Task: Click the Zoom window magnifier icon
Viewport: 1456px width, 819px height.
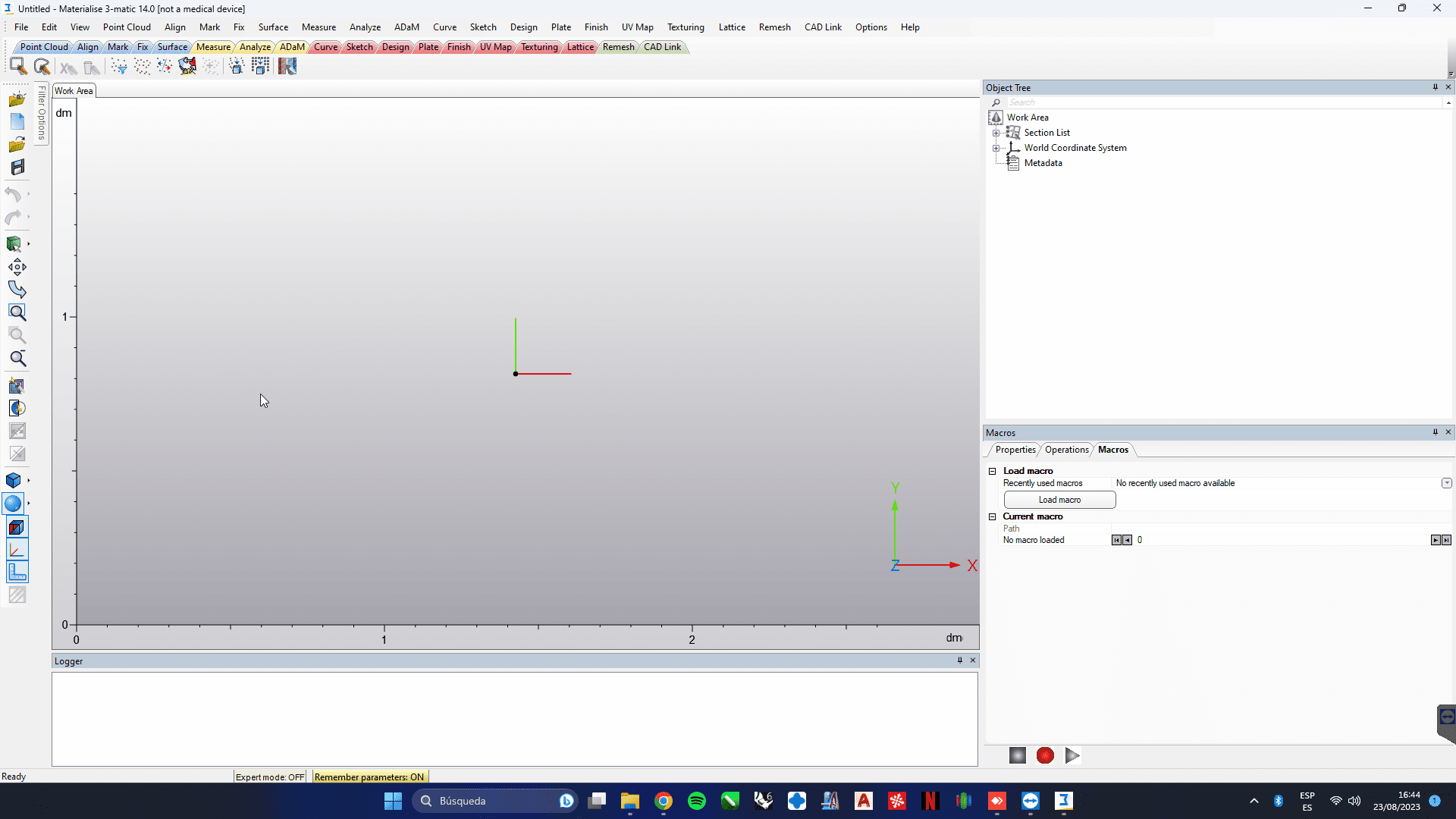Action: [17, 312]
